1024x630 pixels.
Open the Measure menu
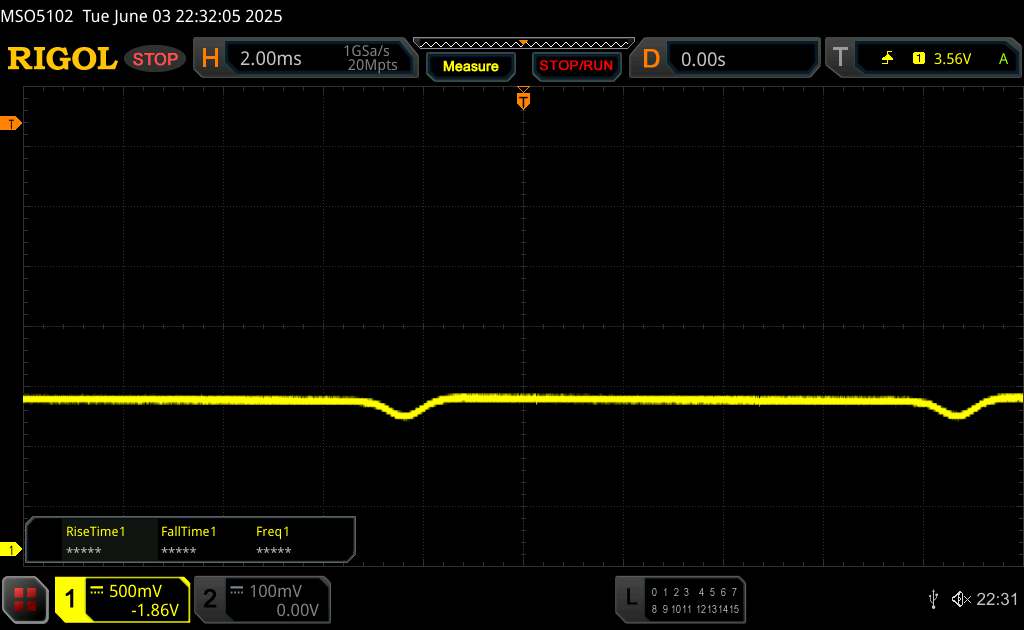[x=470, y=66]
